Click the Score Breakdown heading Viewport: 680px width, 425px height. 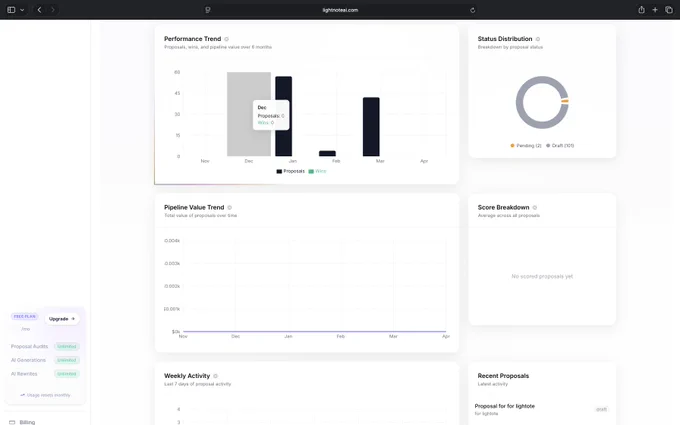click(x=503, y=208)
